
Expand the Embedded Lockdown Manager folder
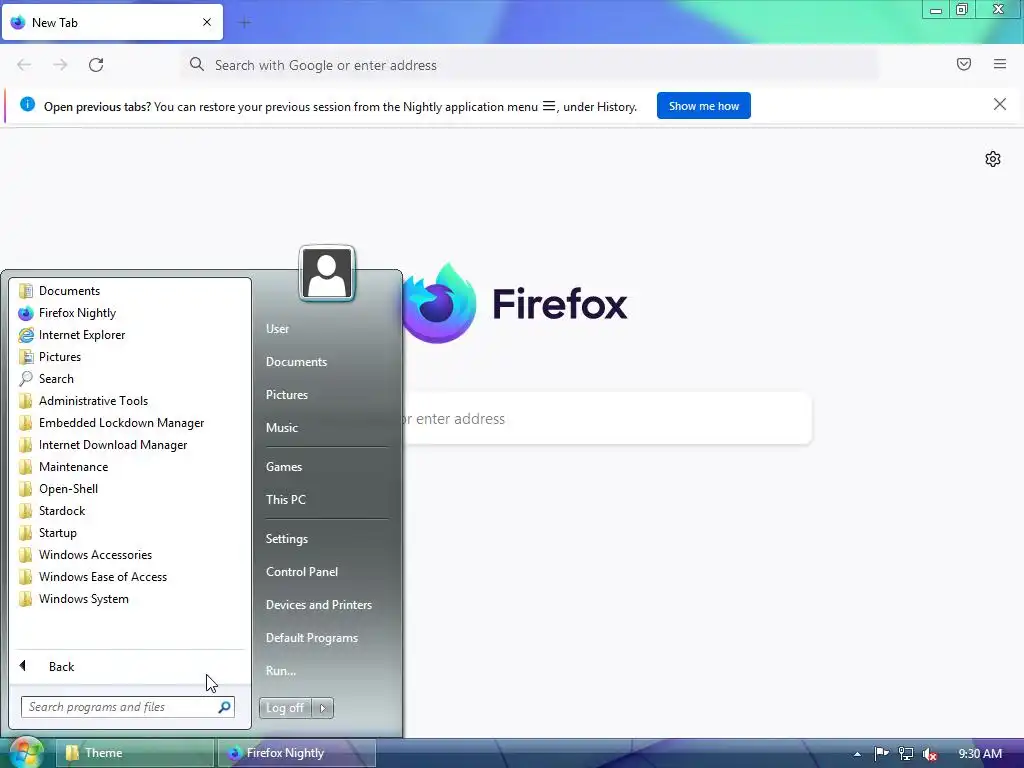pos(130,423)
